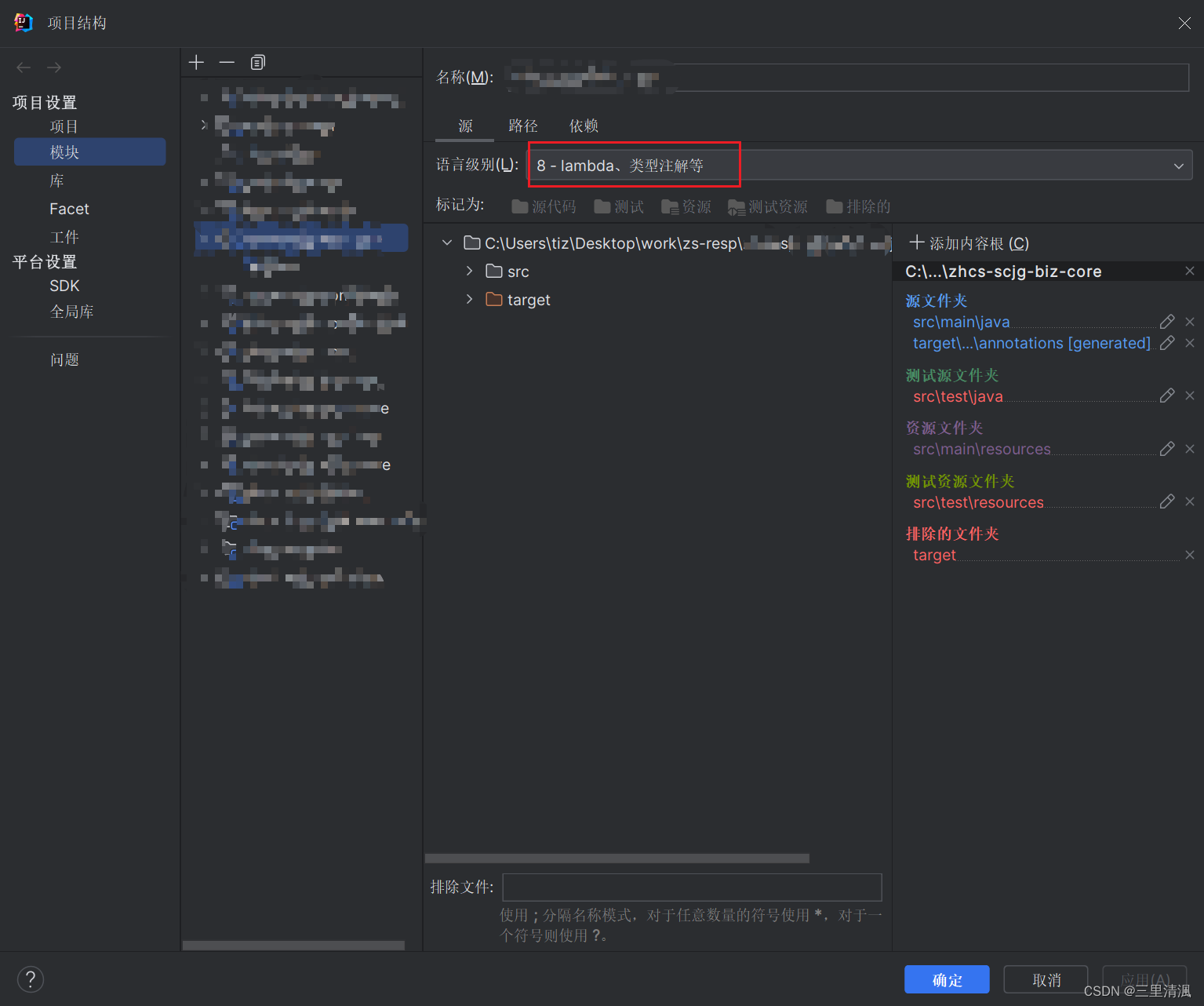Open 项目 under project settings
Viewport: 1204px width, 1006px height.
[64, 126]
